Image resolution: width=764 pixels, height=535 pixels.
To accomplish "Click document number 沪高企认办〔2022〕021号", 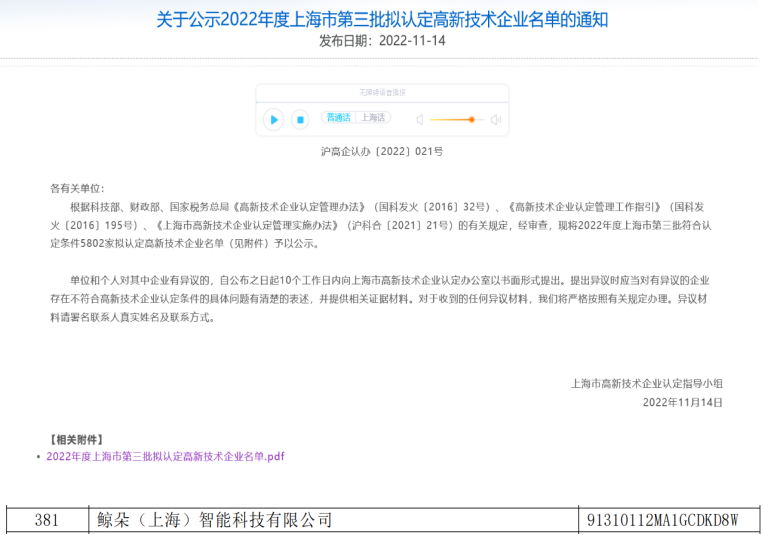I will 382,152.
